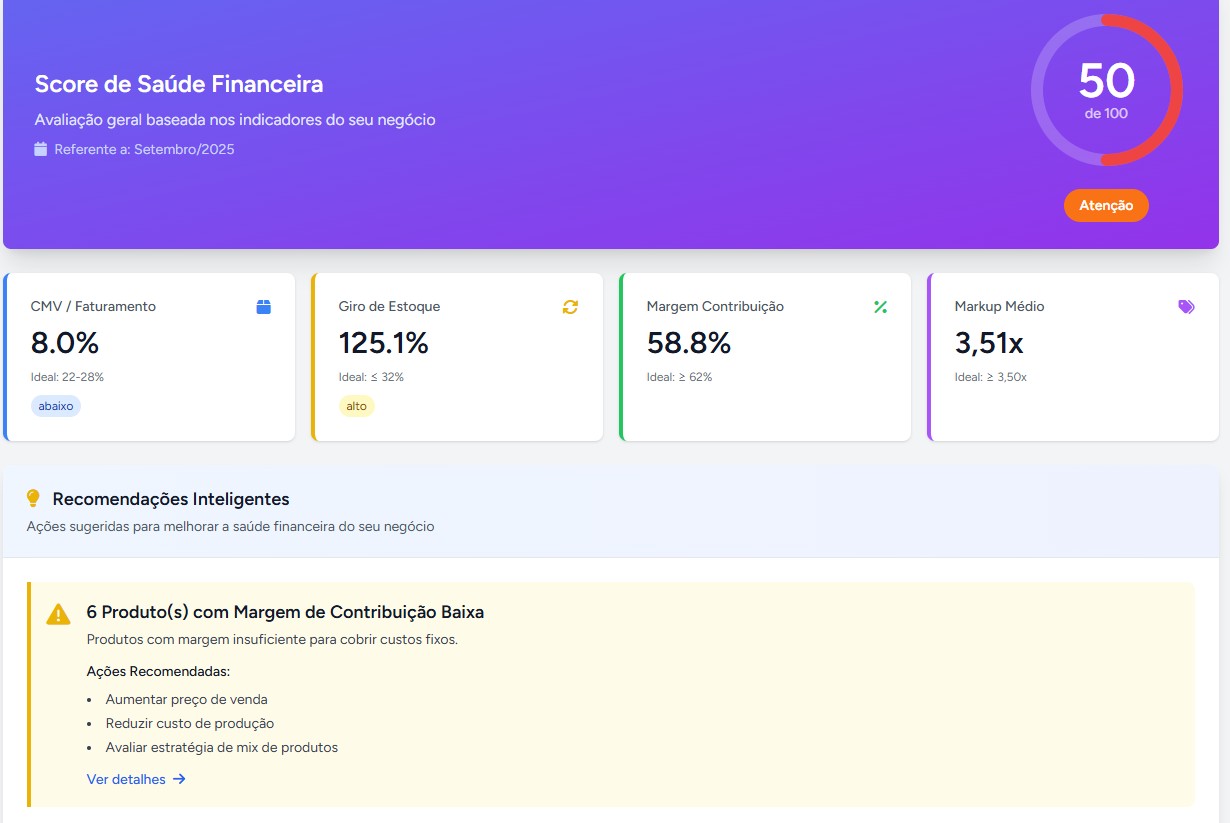Open the Markup Médio card showing 3,51x
1230x823 pixels.
(1072, 356)
